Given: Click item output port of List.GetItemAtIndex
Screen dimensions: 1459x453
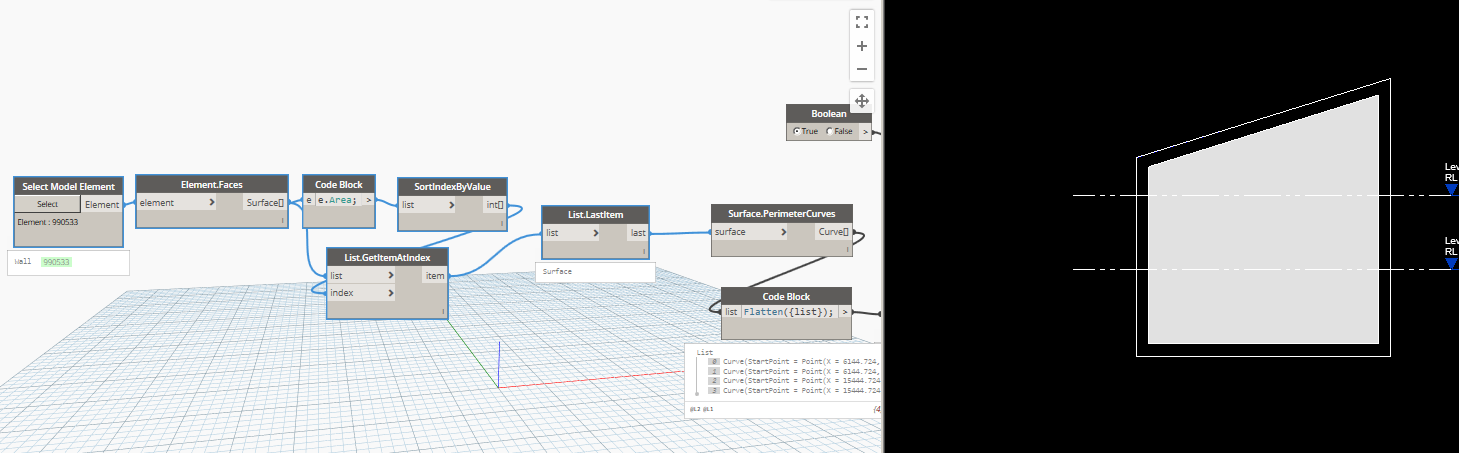Looking at the screenshot, I should (x=435, y=275).
